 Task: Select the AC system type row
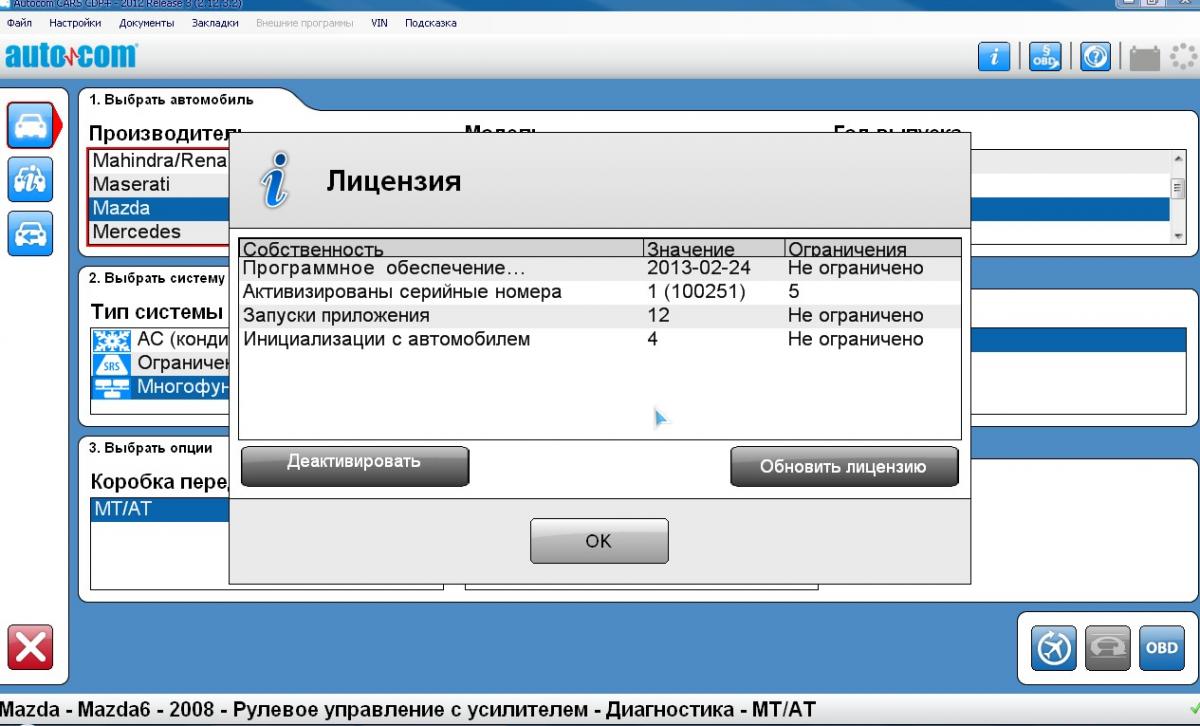point(160,340)
